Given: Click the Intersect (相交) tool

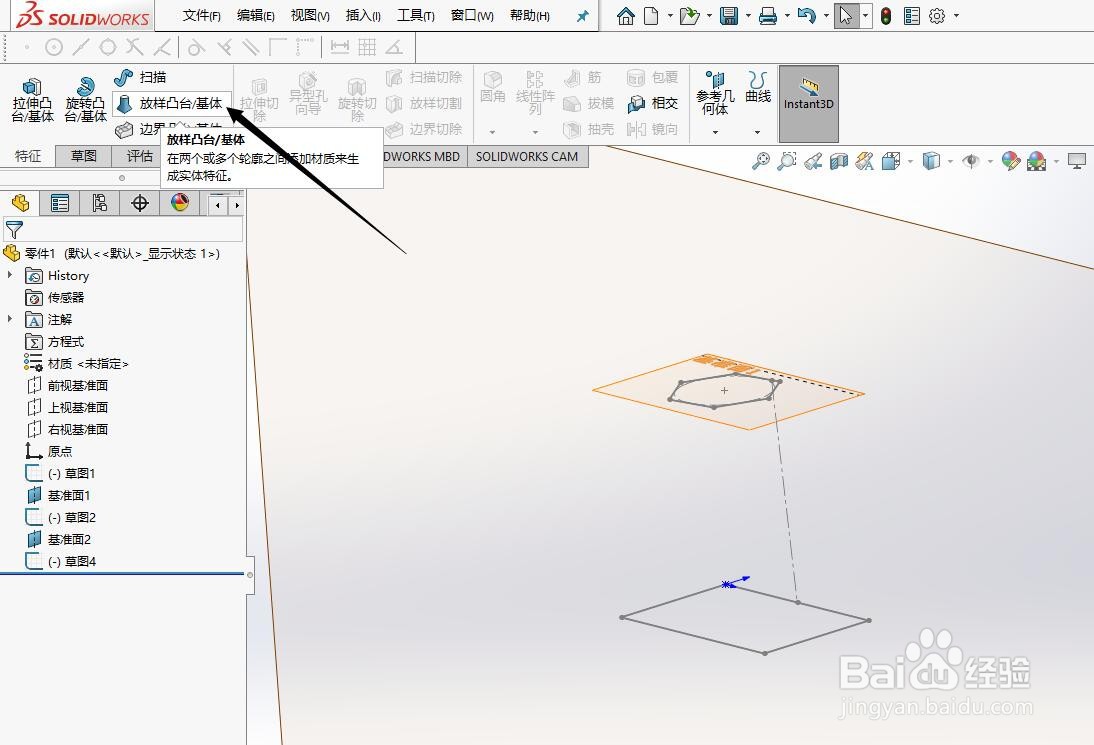Looking at the screenshot, I should pyautogui.click(x=653, y=103).
